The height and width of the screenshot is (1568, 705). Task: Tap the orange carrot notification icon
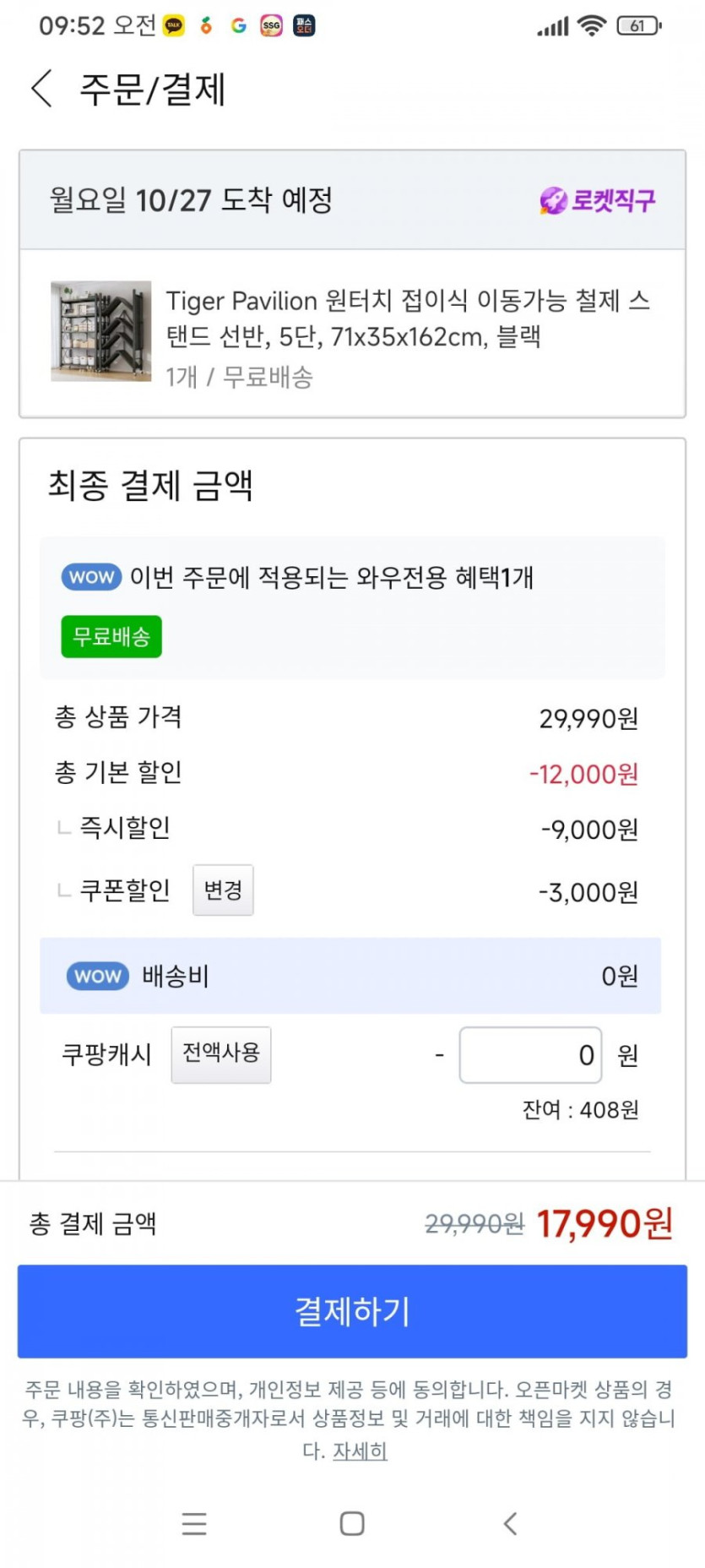click(x=206, y=26)
